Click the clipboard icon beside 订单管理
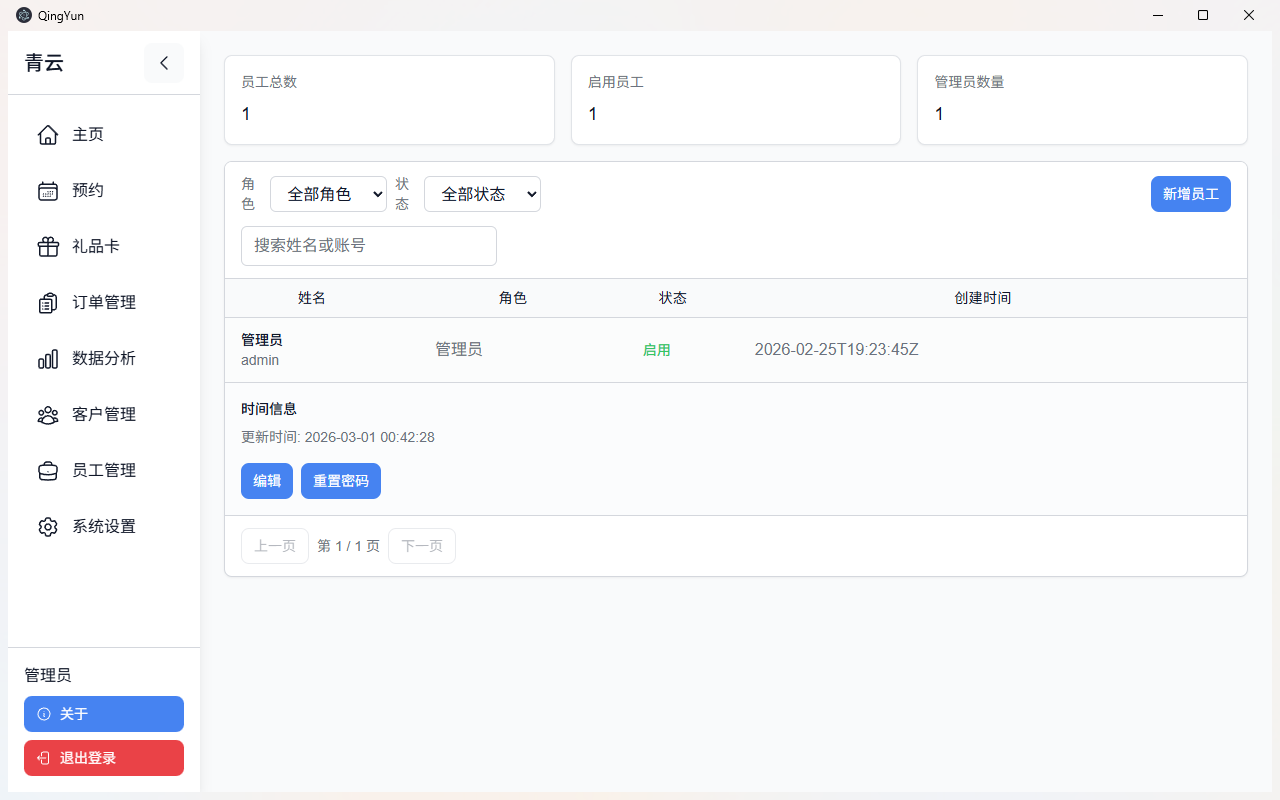The width and height of the screenshot is (1280, 800). (48, 303)
